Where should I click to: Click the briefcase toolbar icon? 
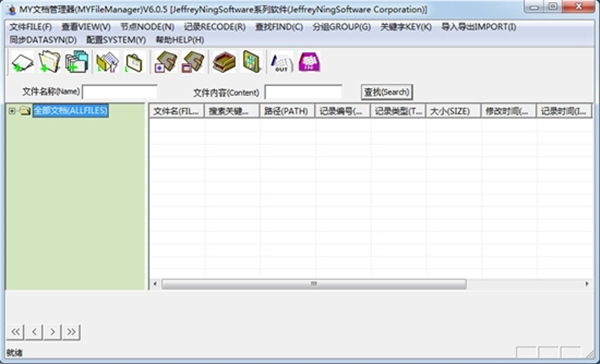(x=134, y=62)
